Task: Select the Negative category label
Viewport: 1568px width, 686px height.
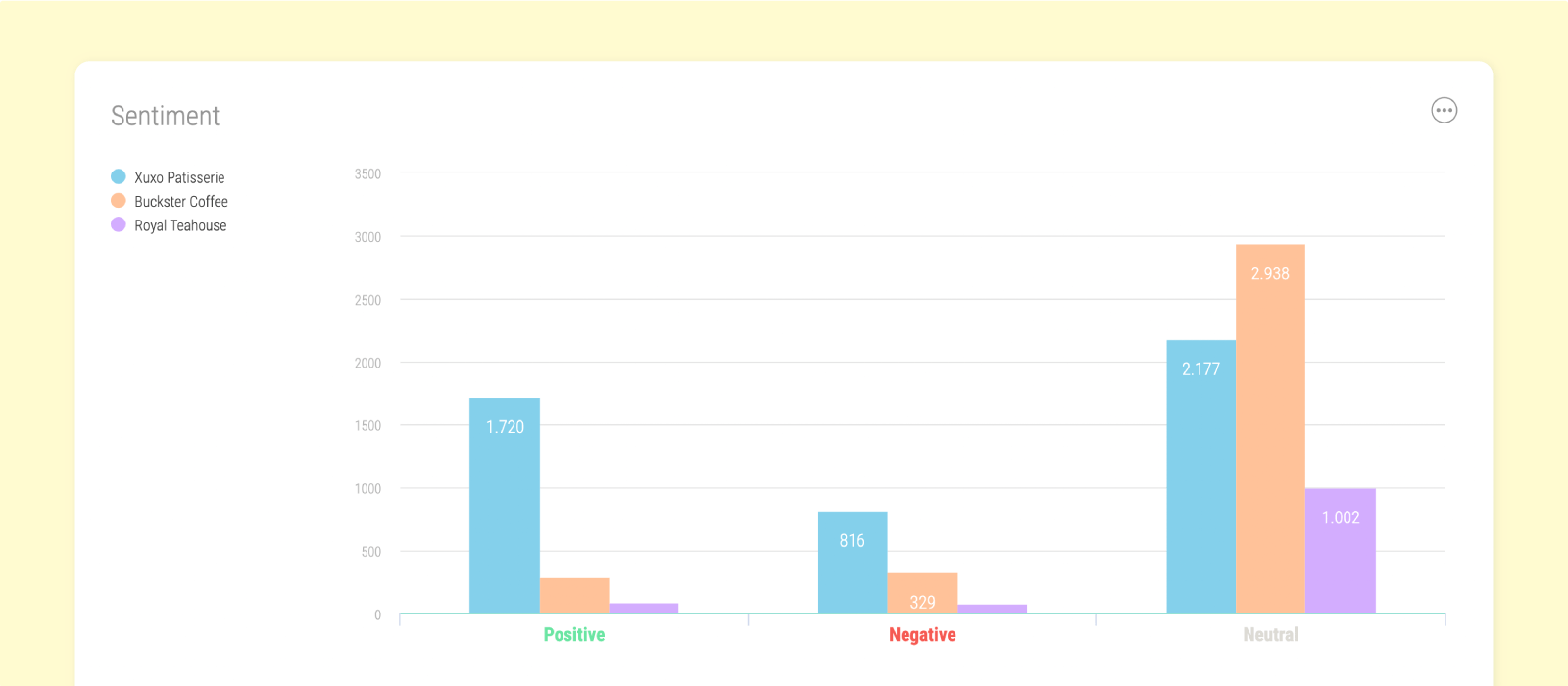Action: [x=921, y=634]
